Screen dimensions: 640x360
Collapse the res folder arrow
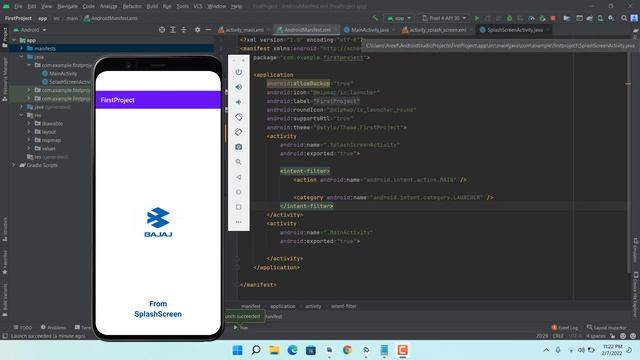click(22, 115)
